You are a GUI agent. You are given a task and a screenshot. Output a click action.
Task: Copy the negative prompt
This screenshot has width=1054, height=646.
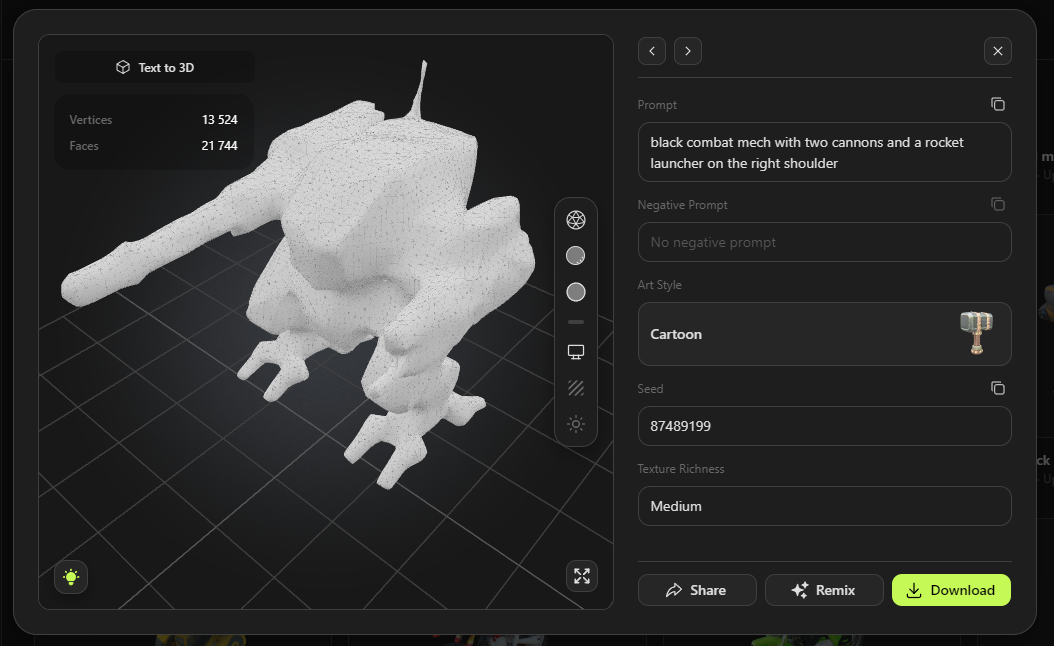[997, 204]
